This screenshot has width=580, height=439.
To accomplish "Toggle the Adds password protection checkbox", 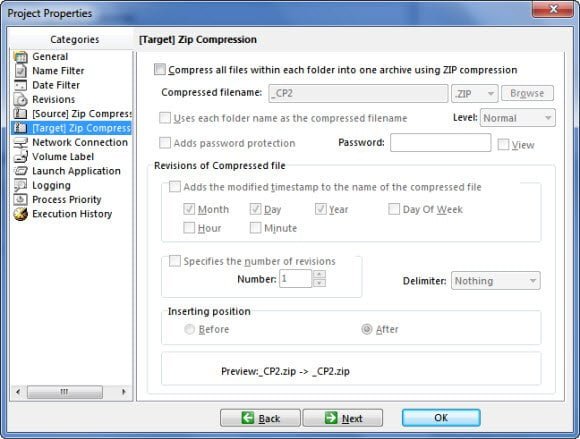I will (x=165, y=143).
